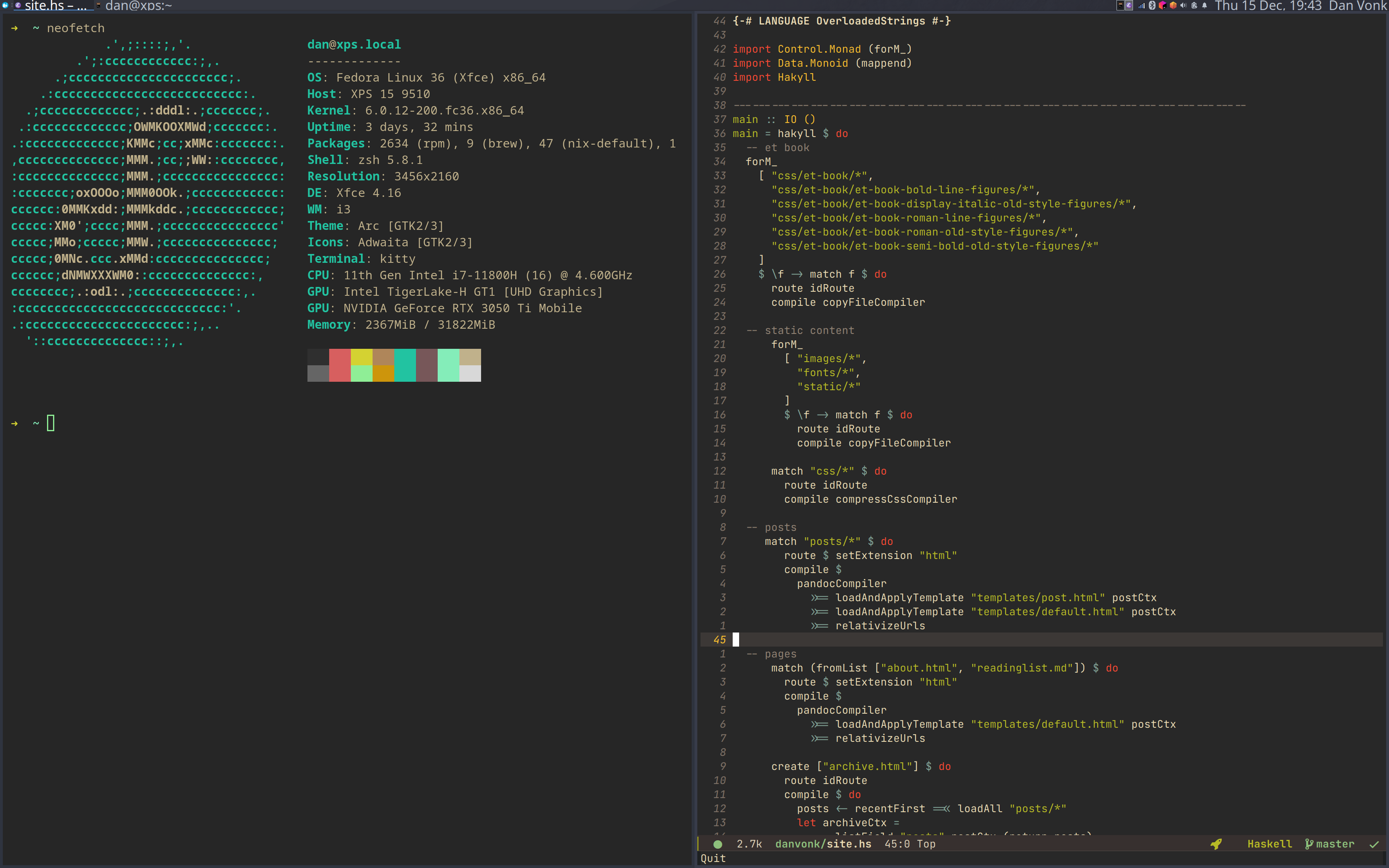1389x868 pixels.
Task: Click the Haskell mode name in the modeline
Action: [x=1269, y=844]
